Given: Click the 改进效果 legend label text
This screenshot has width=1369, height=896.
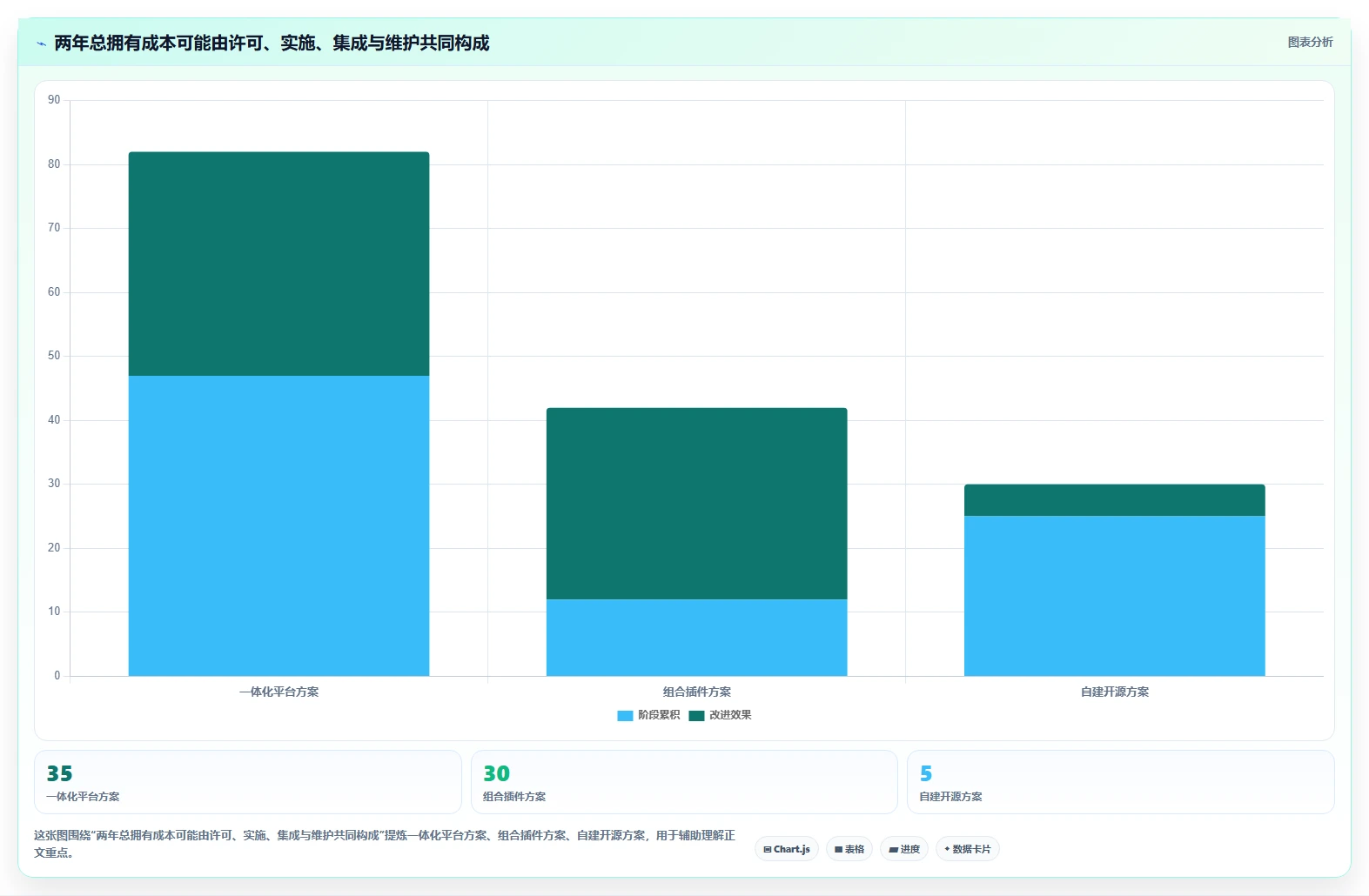Looking at the screenshot, I should 730,715.
